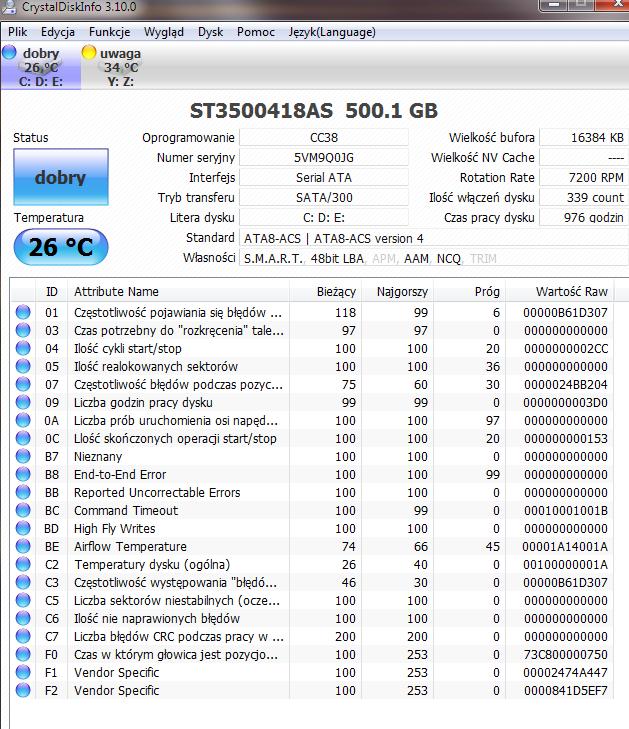Click the 26 °C temperature indicator

61,247
